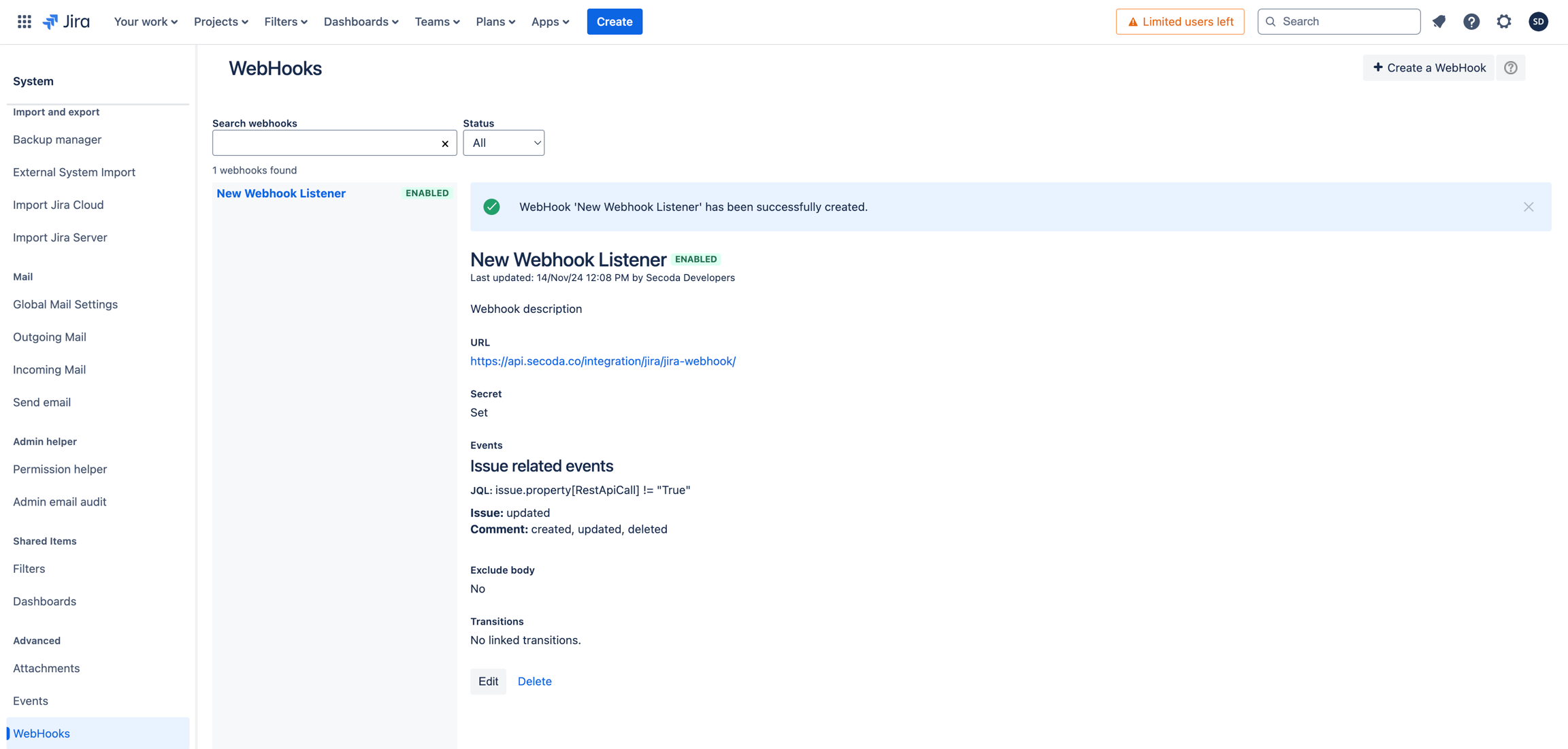Viewport: 1568px width, 749px height.
Task: Click the Delete webhook link
Action: click(534, 681)
